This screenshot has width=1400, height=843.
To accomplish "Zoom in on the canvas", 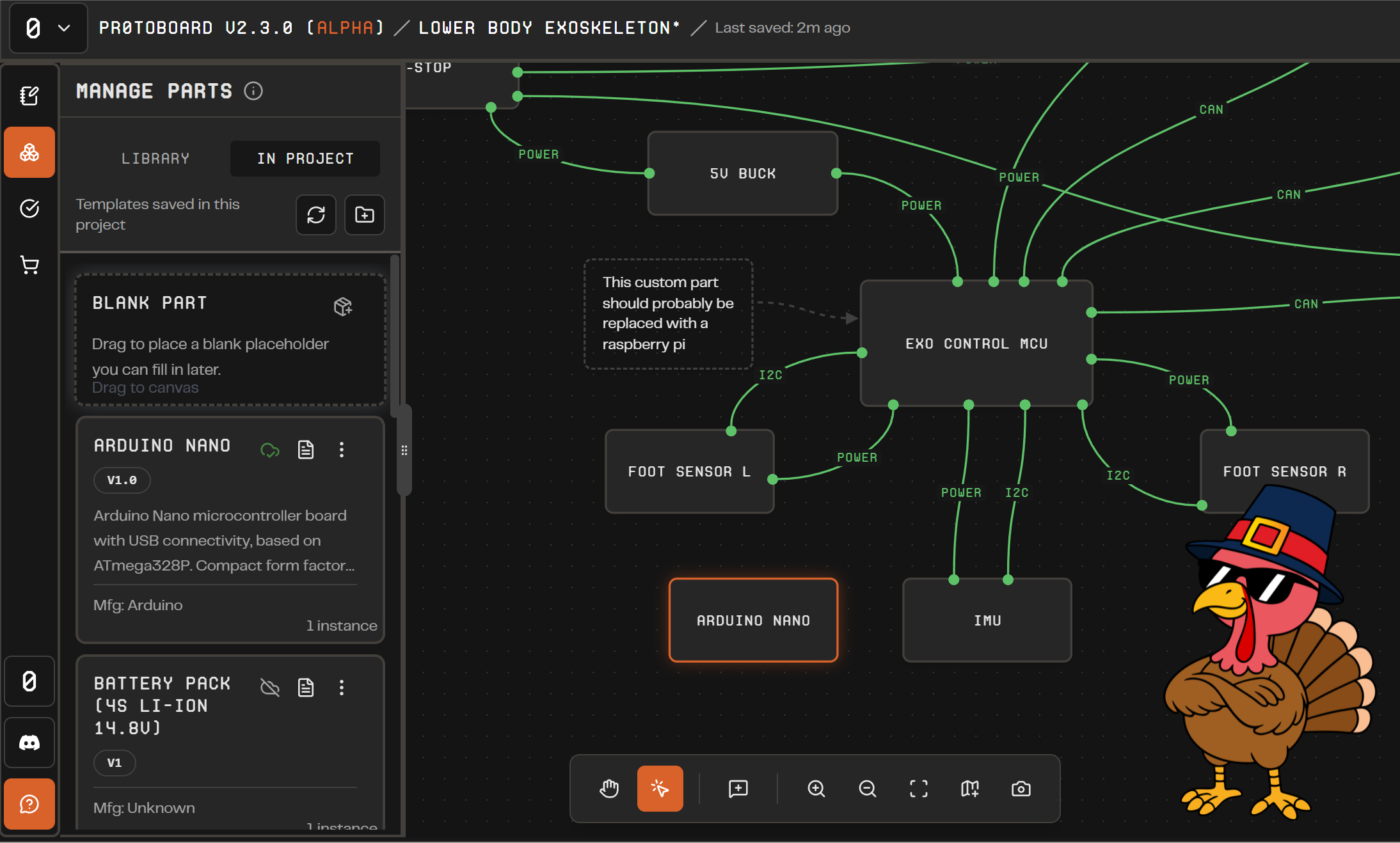I will [816, 789].
